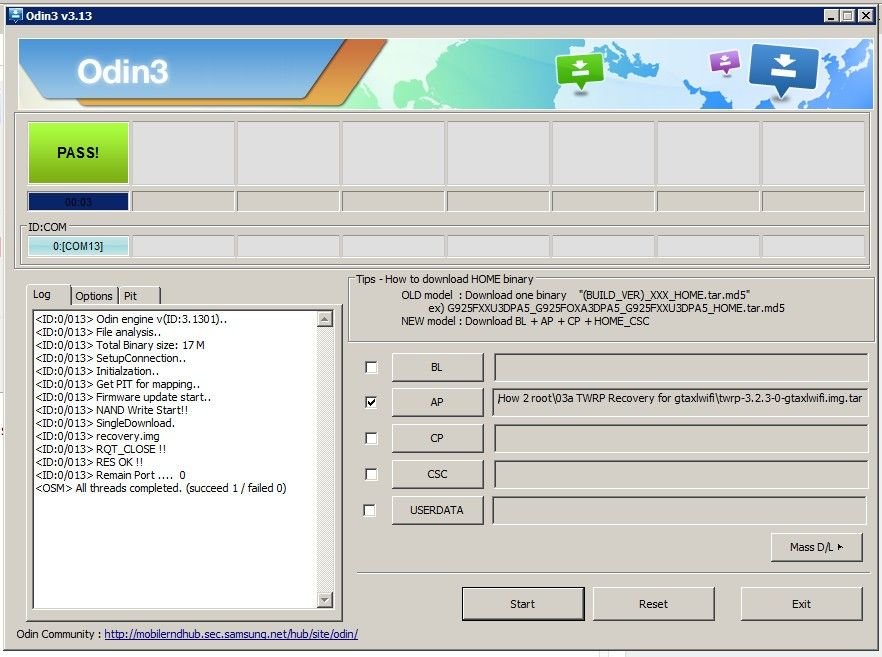This screenshot has width=882, height=657.
Task: Enable the USERDATA checkbox
Action: 370,510
